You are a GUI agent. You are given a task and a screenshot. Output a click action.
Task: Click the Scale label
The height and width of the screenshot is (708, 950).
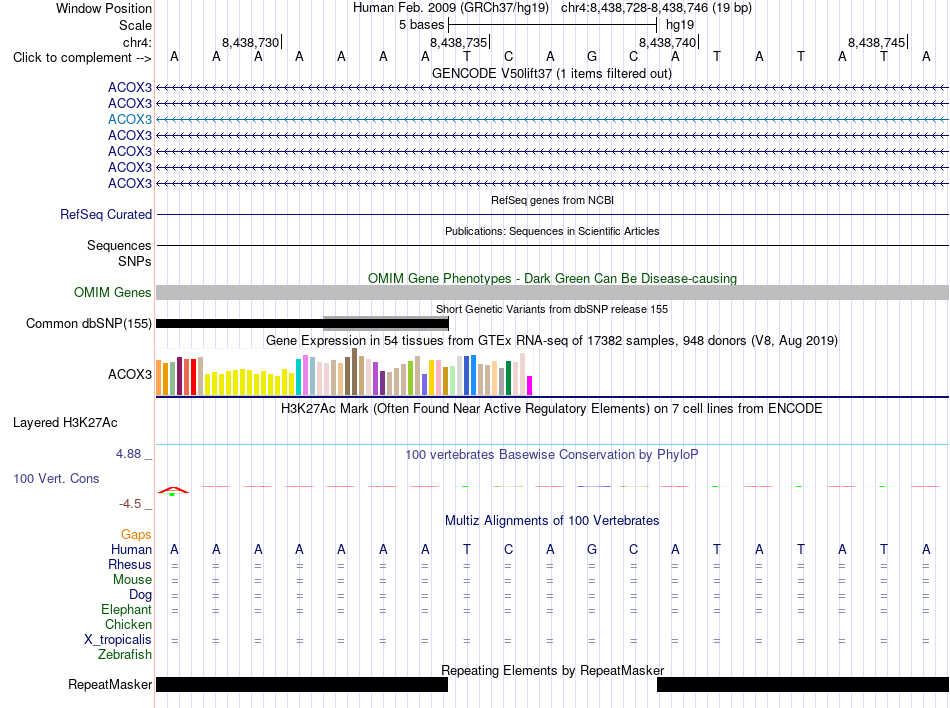coord(135,25)
